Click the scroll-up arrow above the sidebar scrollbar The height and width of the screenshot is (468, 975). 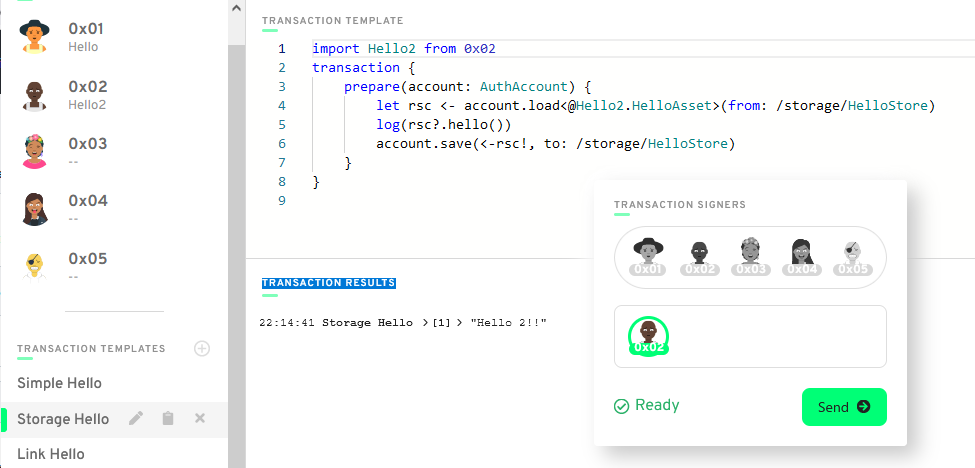point(236,8)
